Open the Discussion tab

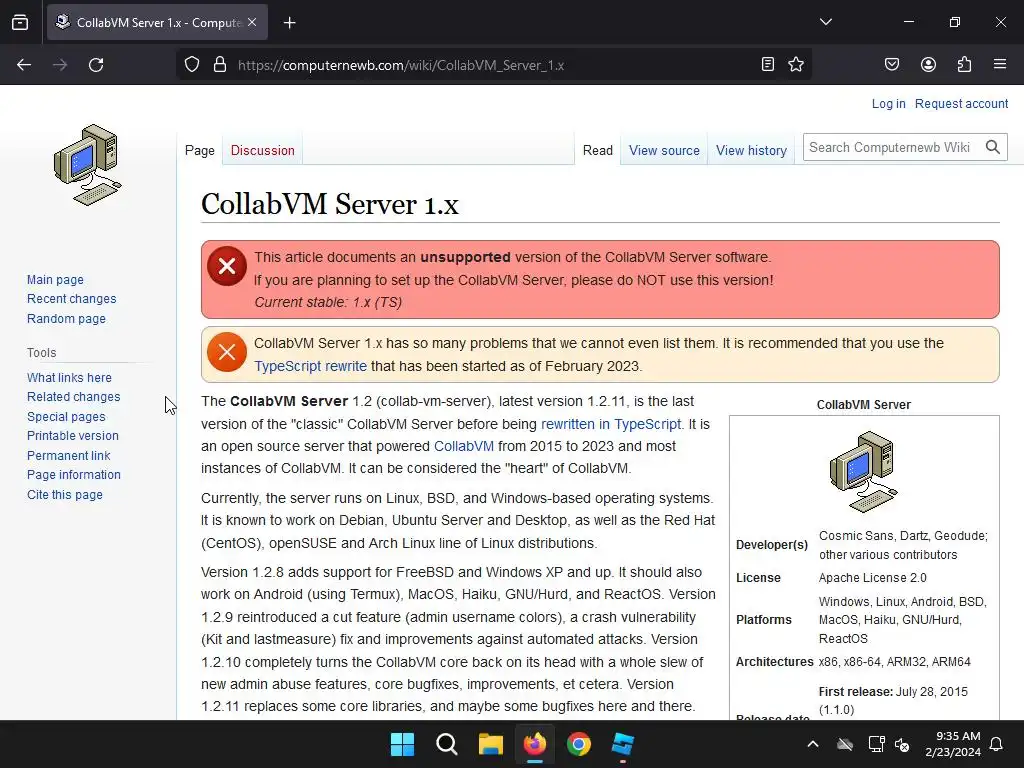263,150
